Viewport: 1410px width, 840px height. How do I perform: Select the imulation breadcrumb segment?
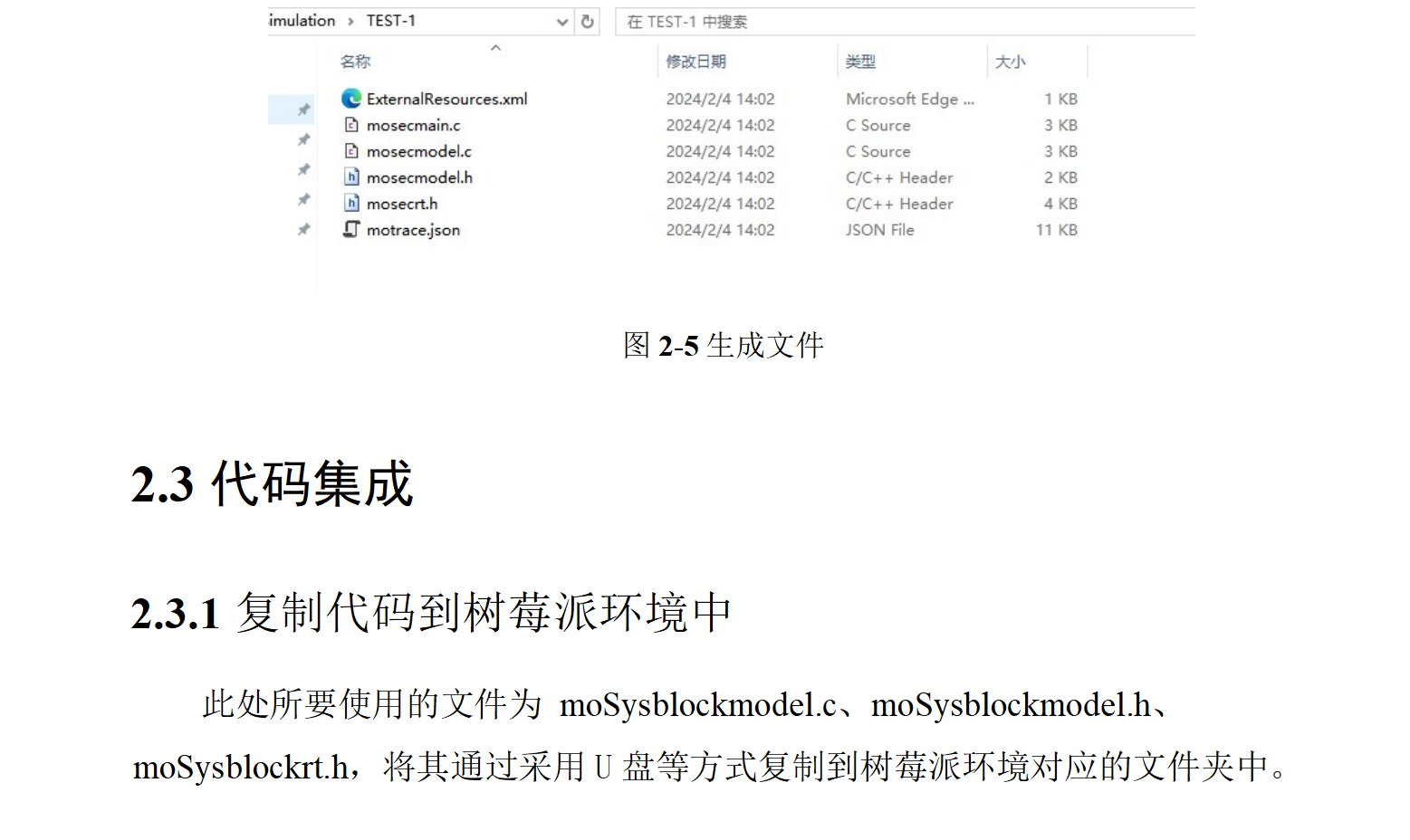point(302,21)
